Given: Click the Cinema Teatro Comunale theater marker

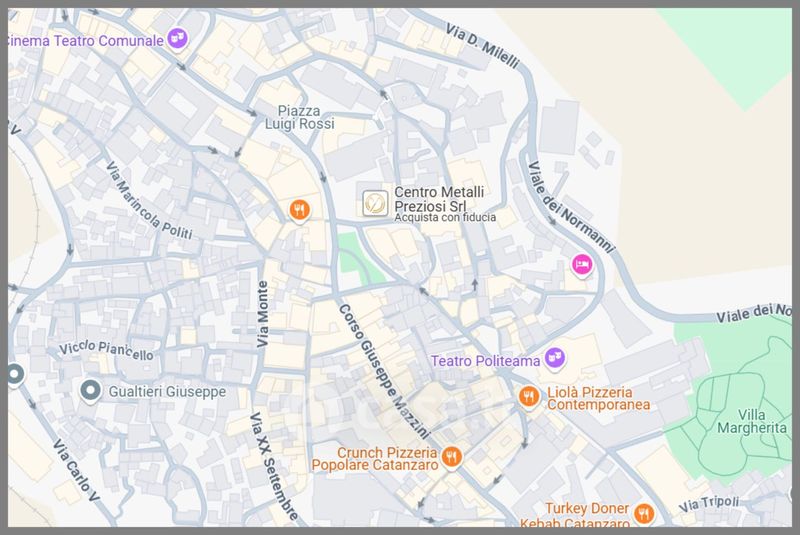Looking at the screenshot, I should click(x=178, y=39).
